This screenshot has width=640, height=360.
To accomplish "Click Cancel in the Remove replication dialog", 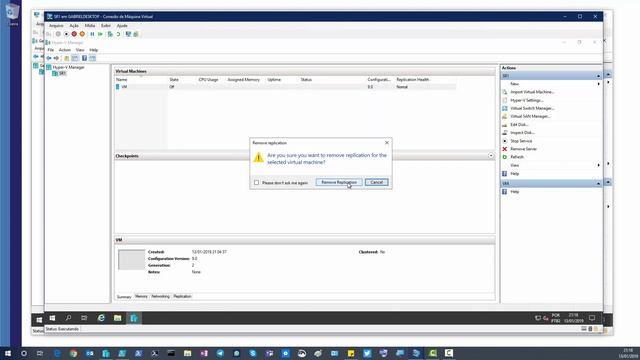I will [x=376, y=182].
